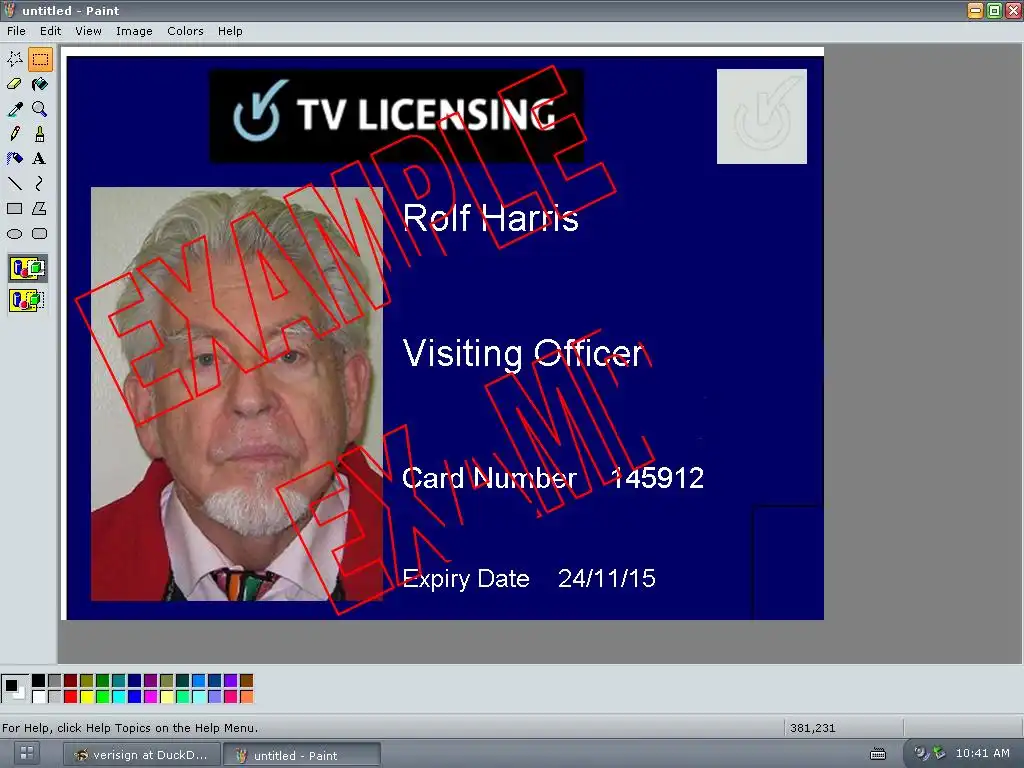Open the Help menu

(230, 31)
